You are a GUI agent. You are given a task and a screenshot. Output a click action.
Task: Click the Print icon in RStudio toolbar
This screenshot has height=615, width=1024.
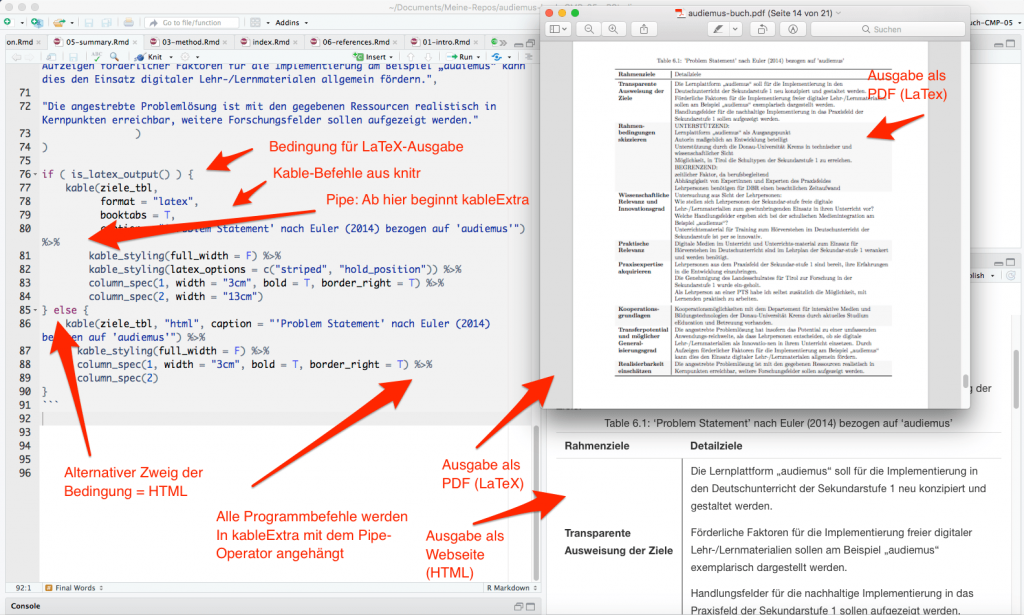(128, 22)
